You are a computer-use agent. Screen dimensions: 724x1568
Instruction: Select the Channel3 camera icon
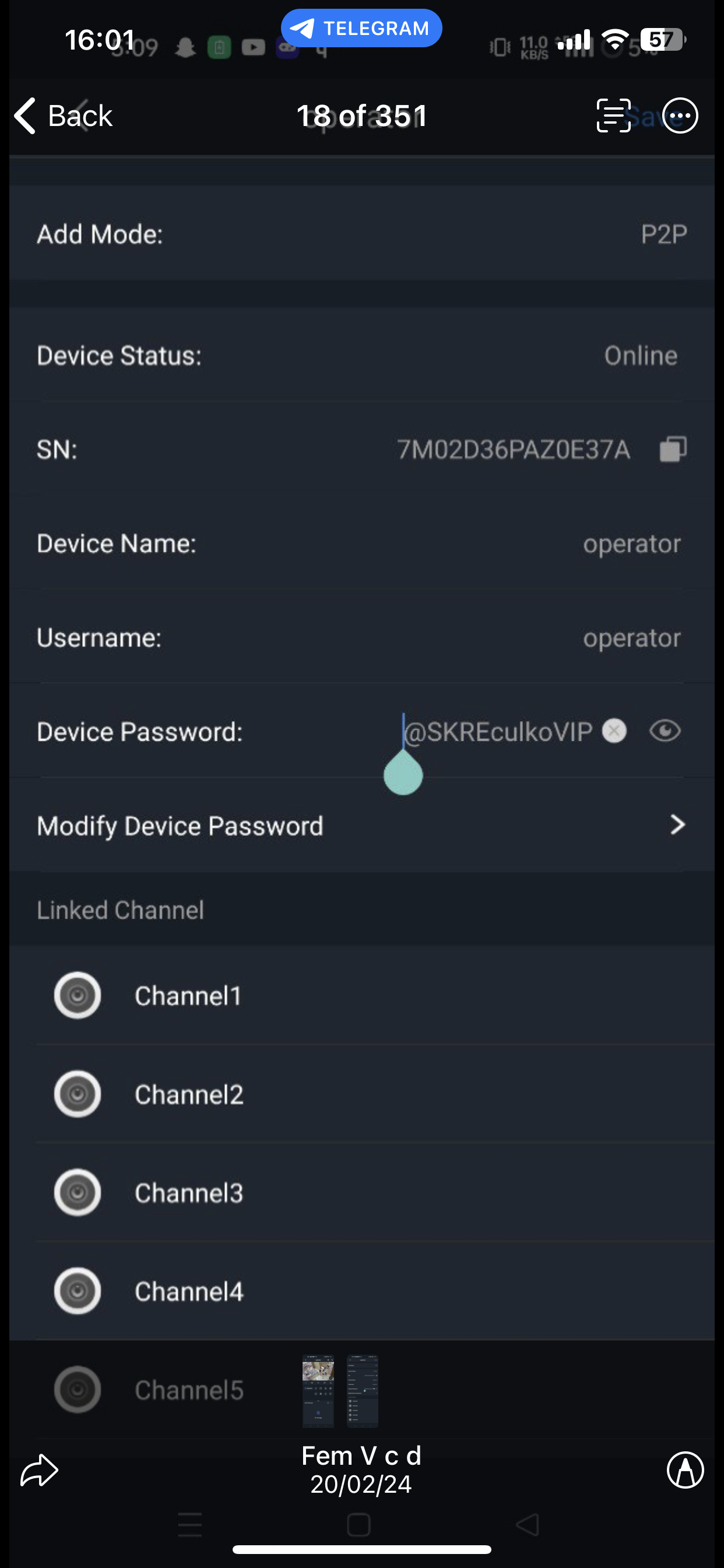(x=78, y=1192)
